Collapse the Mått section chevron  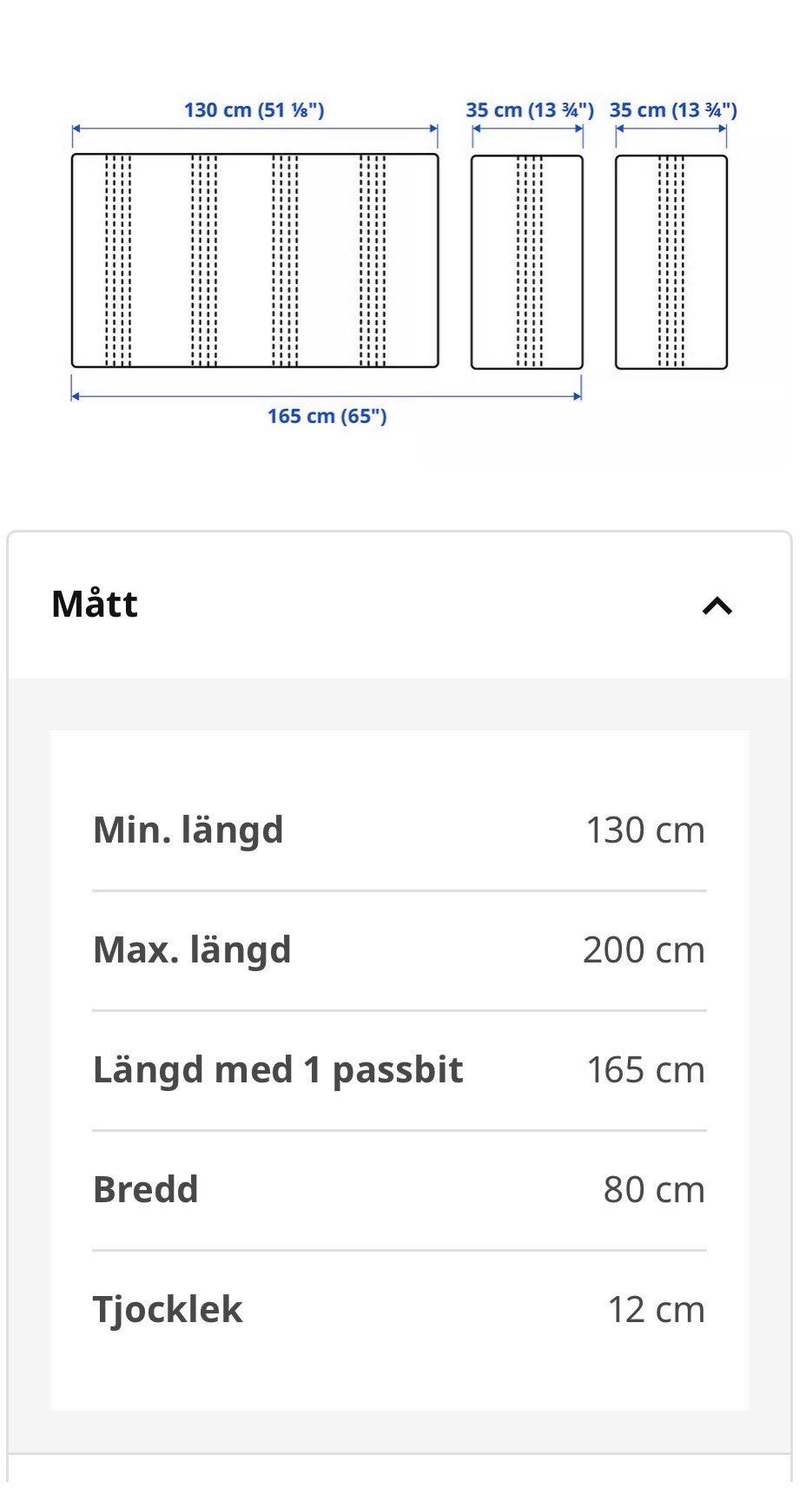pos(717,605)
